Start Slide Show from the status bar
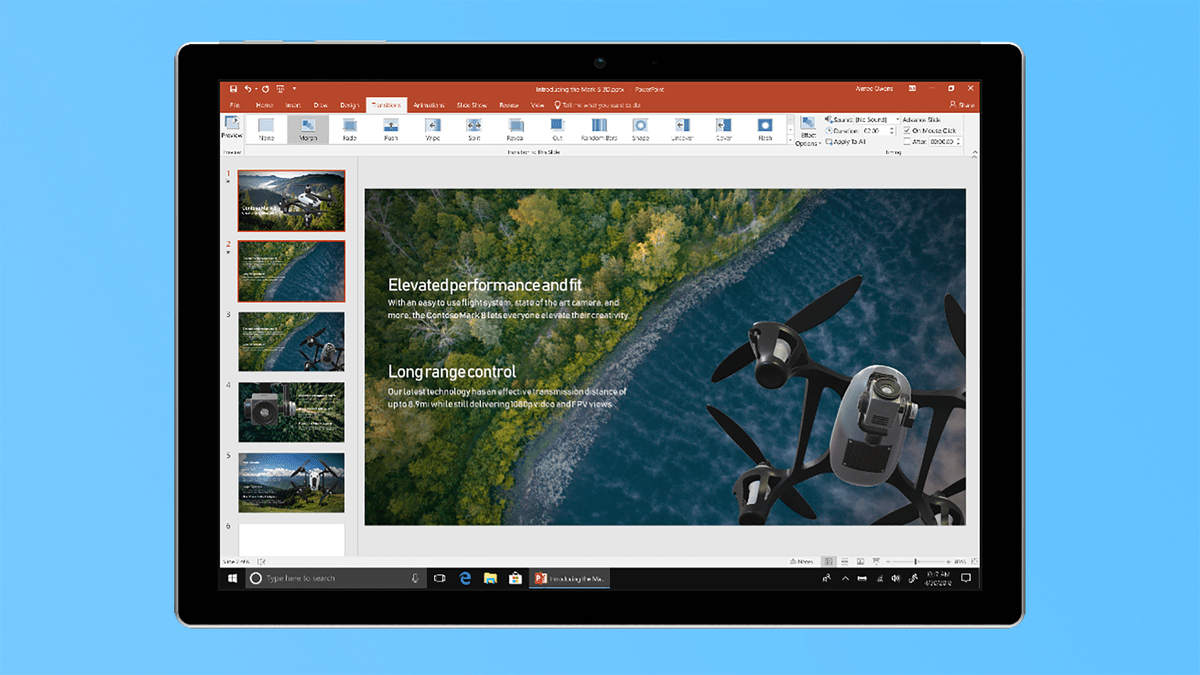The width and height of the screenshot is (1200, 675). pos(877,561)
